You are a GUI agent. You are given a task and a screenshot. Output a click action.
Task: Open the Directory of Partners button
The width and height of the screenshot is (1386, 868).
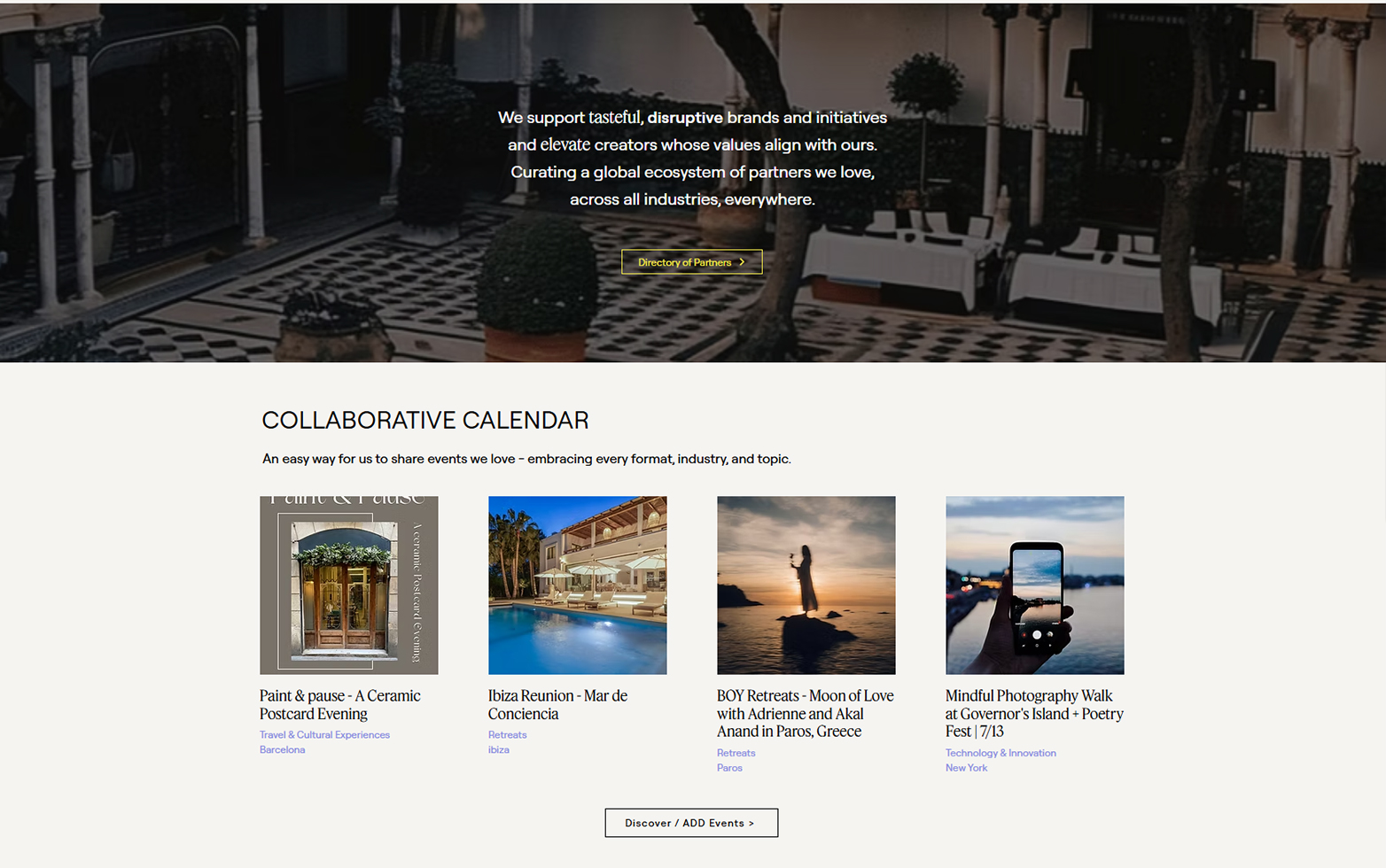[691, 262]
